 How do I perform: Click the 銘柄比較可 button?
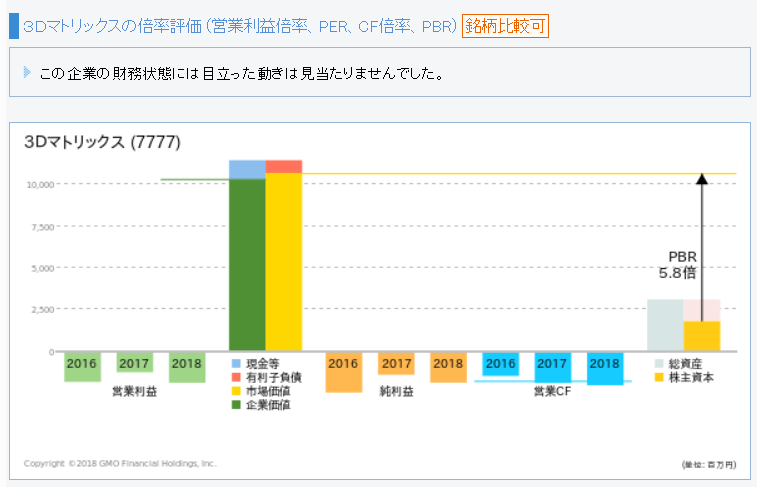pyautogui.click(x=505, y=26)
